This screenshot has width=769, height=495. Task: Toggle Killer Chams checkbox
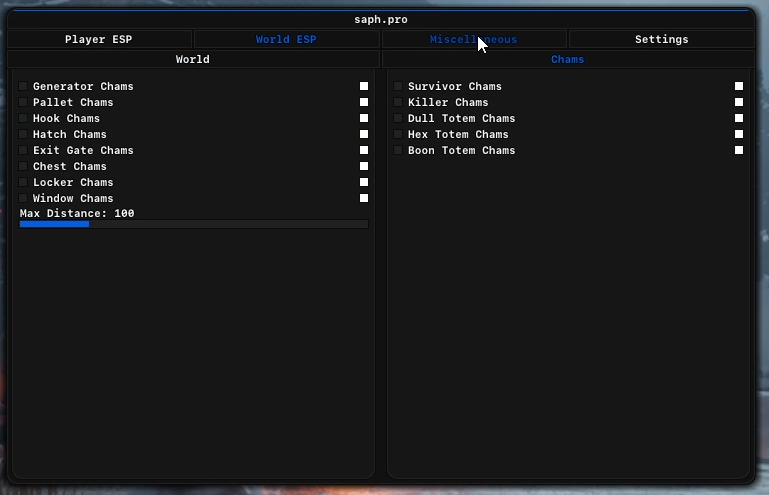pyautogui.click(x=398, y=103)
